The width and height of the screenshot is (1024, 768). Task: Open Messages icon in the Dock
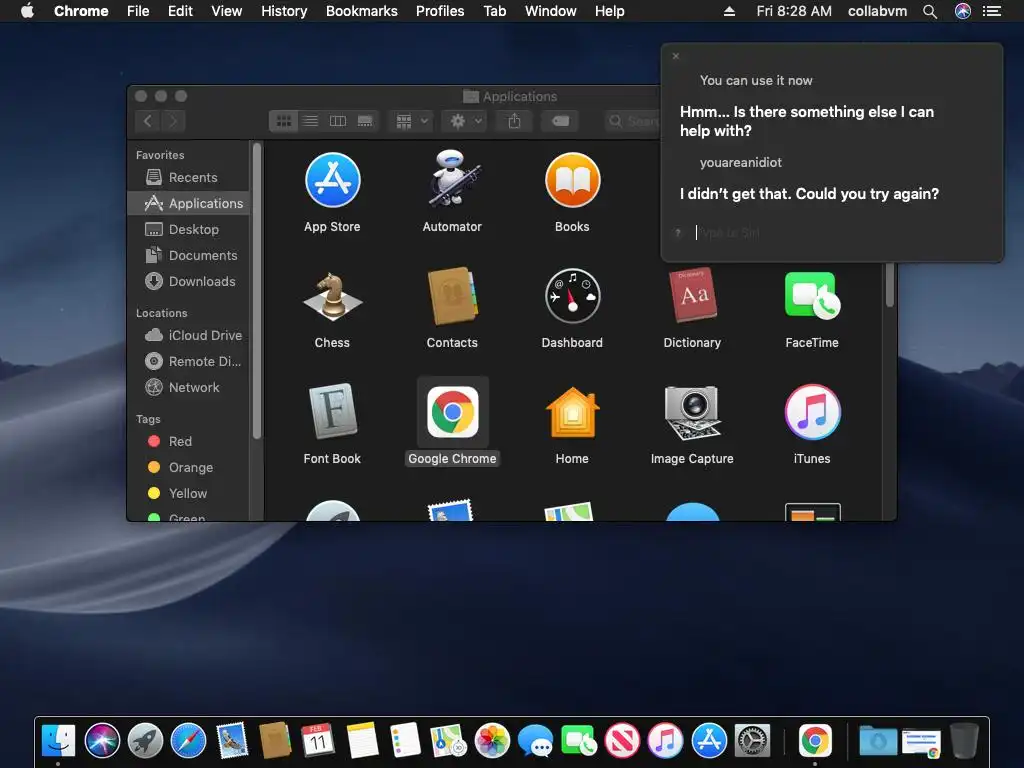click(x=536, y=742)
